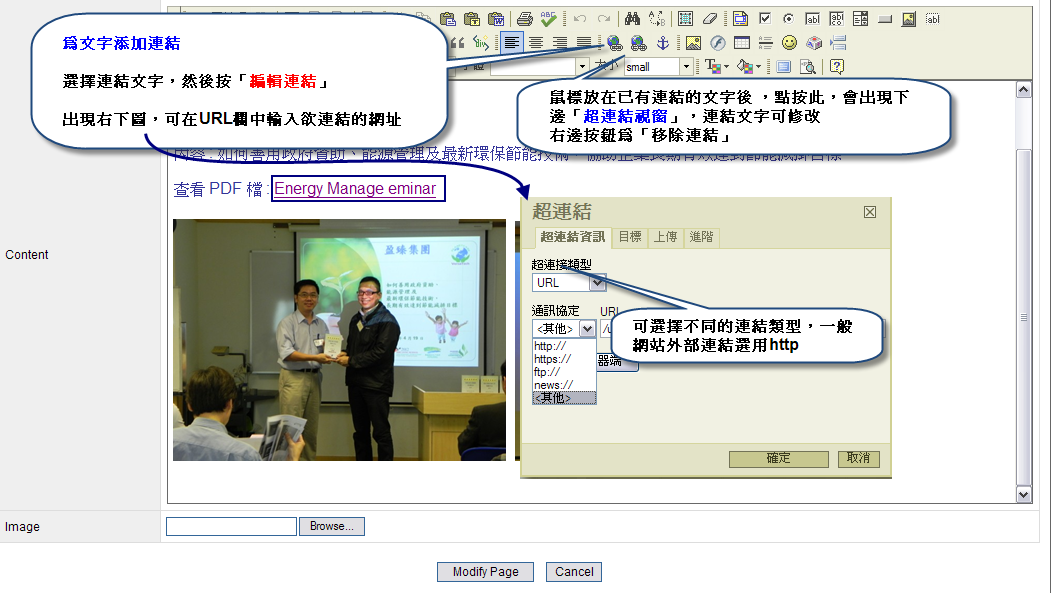Toggle left text alignment
The width and height of the screenshot is (1051, 593).
click(x=512, y=43)
